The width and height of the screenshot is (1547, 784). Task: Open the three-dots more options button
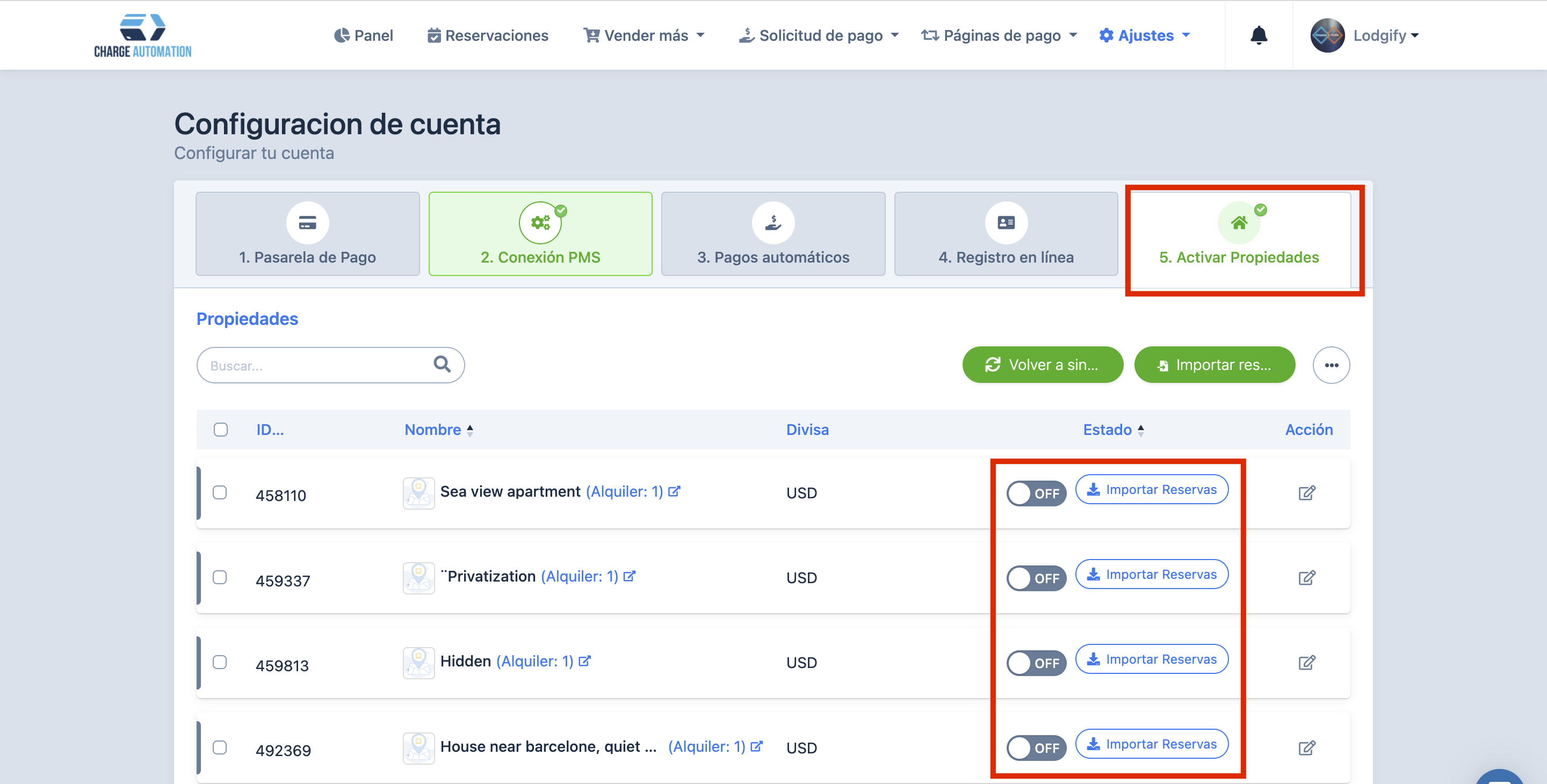click(x=1331, y=365)
